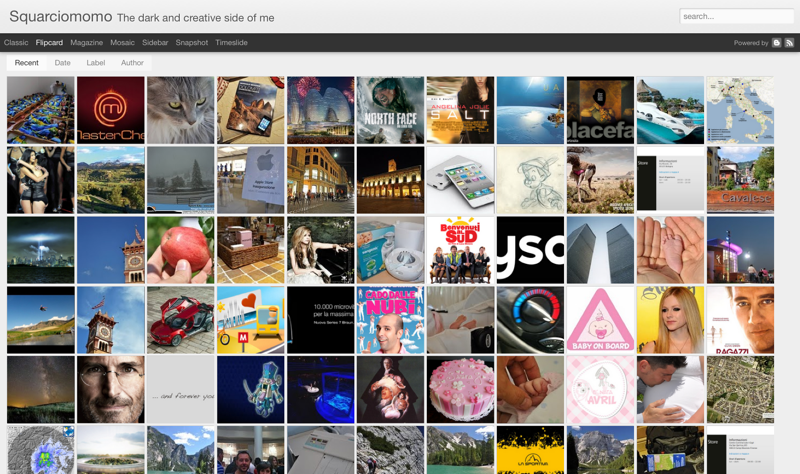Open the placefa painting thumbnail
800x474 pixels.
click(601, 110)
